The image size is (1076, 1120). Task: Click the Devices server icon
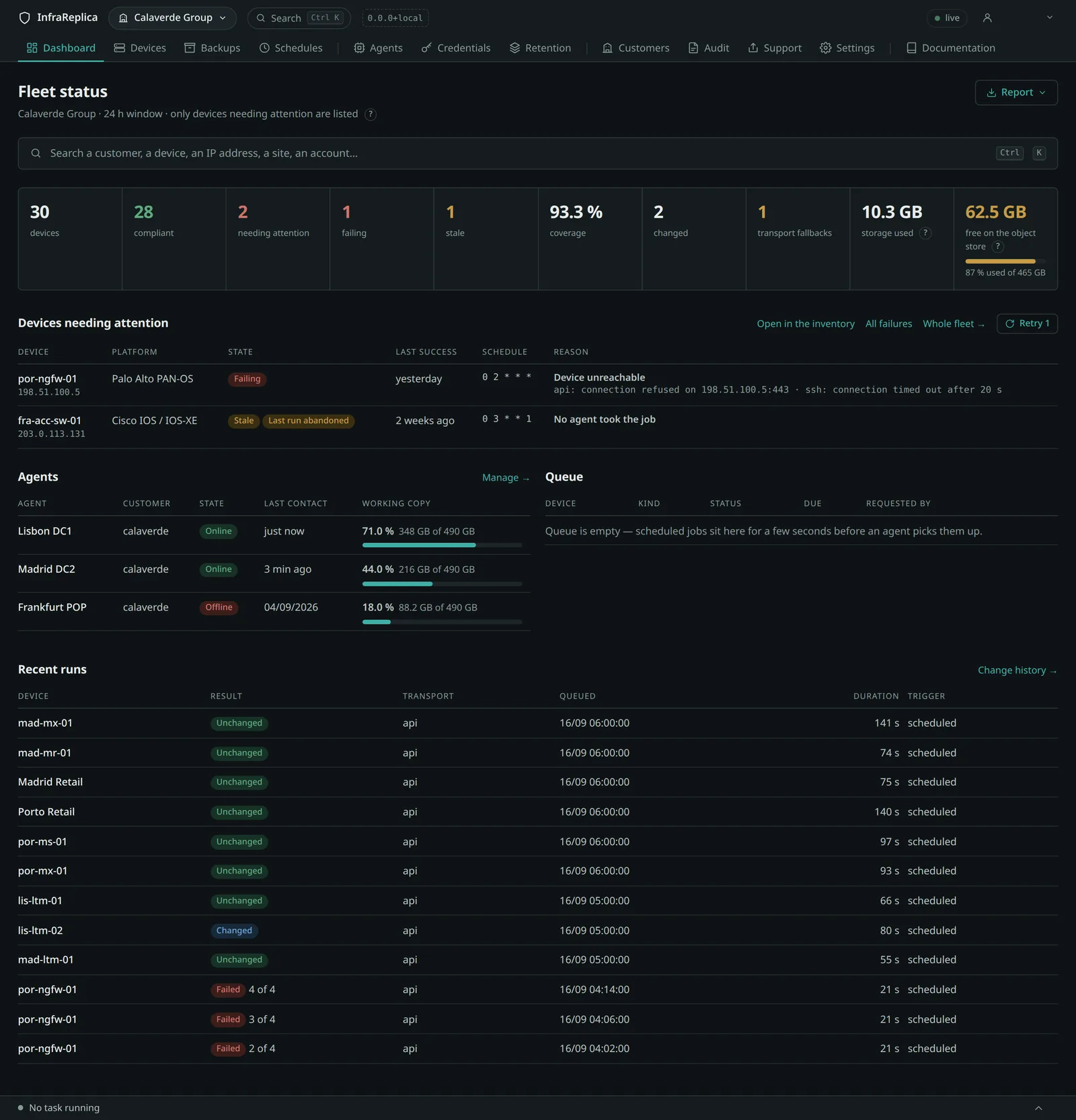pyautogui.click(x=120, y=48)
